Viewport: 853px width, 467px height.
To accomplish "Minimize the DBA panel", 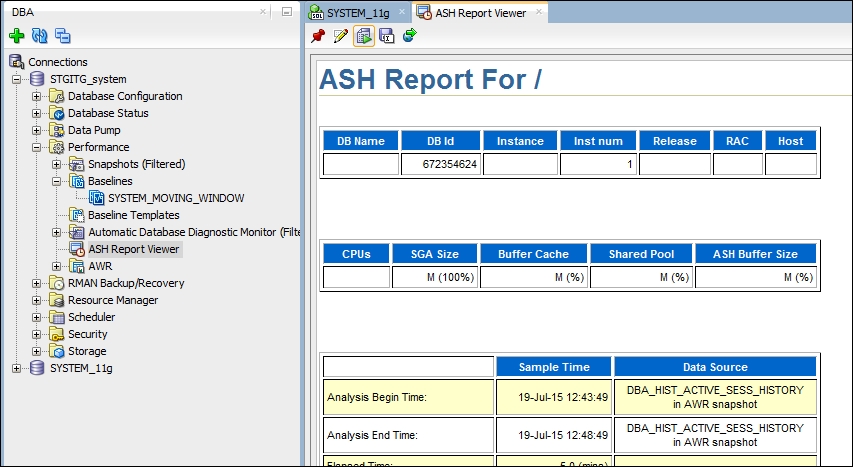I will pyautogui.click(x=287, y=11).
